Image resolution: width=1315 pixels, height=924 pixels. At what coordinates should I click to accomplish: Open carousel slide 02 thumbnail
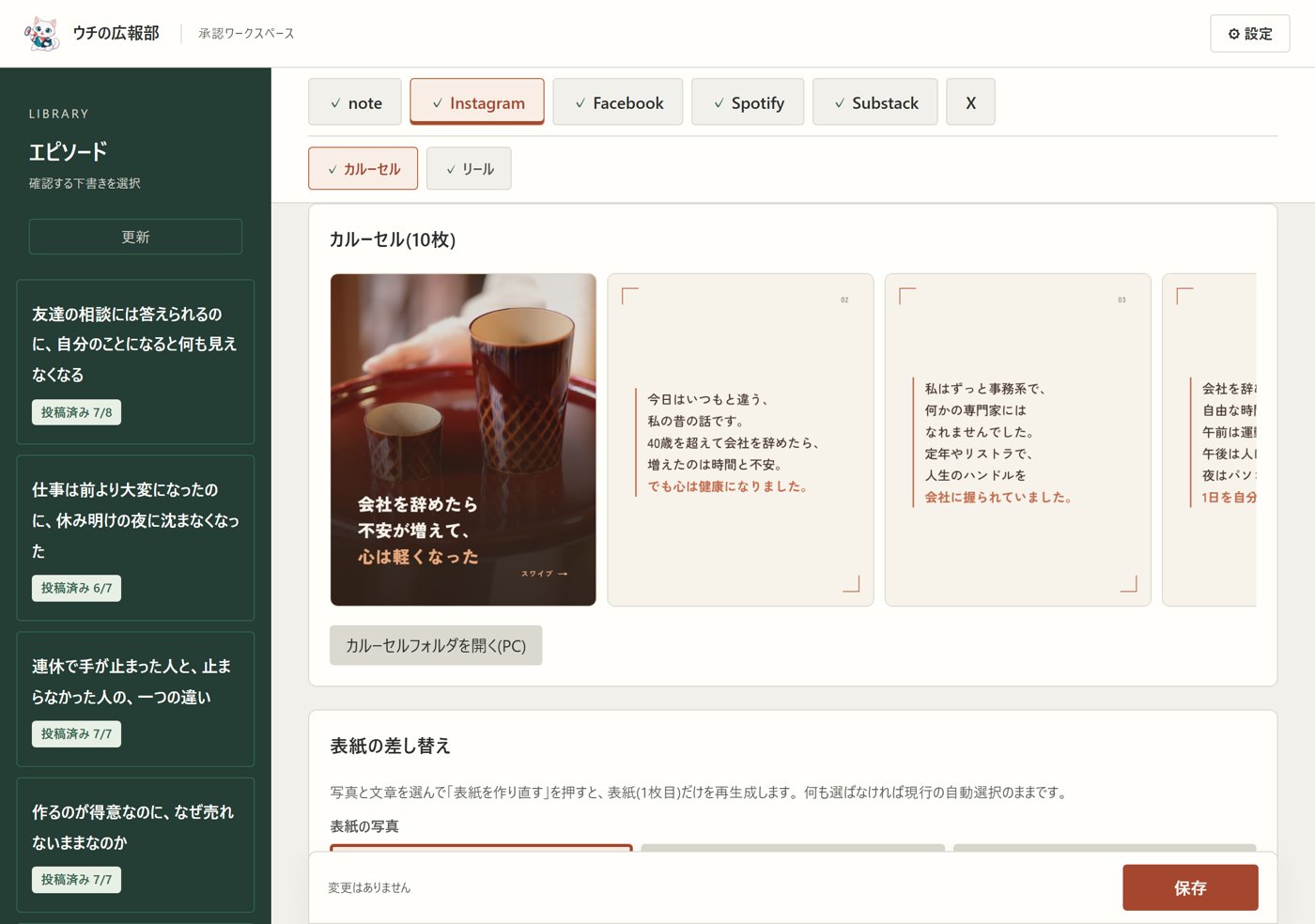(x=740, y=439)
